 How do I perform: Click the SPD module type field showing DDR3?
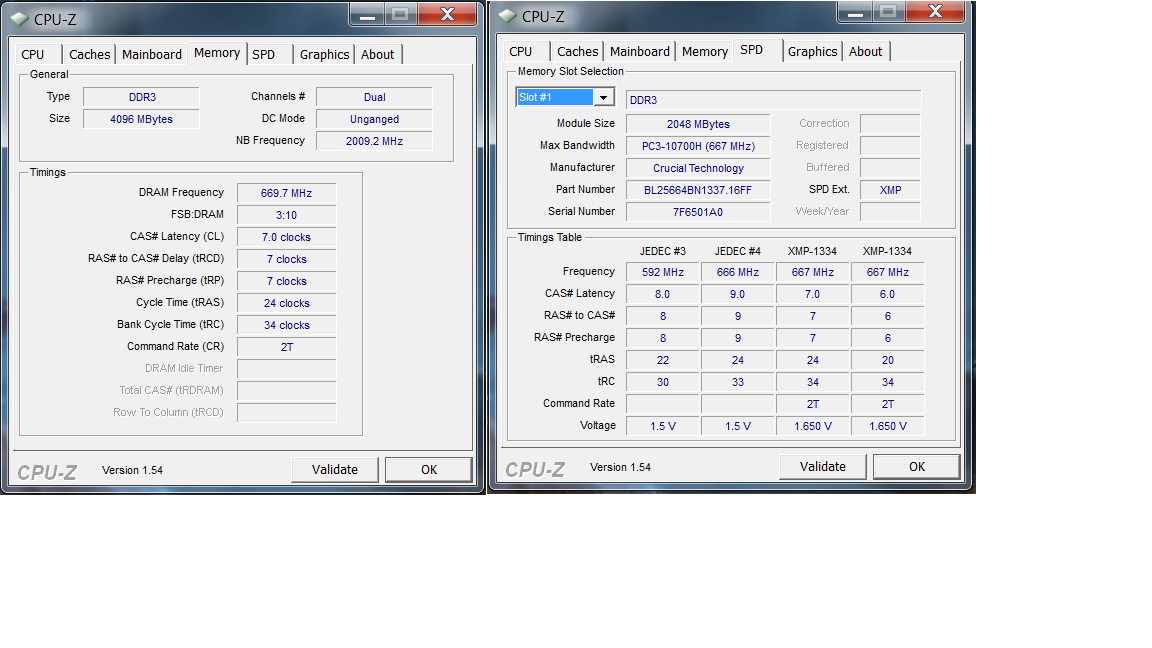[x=773, y=100]
